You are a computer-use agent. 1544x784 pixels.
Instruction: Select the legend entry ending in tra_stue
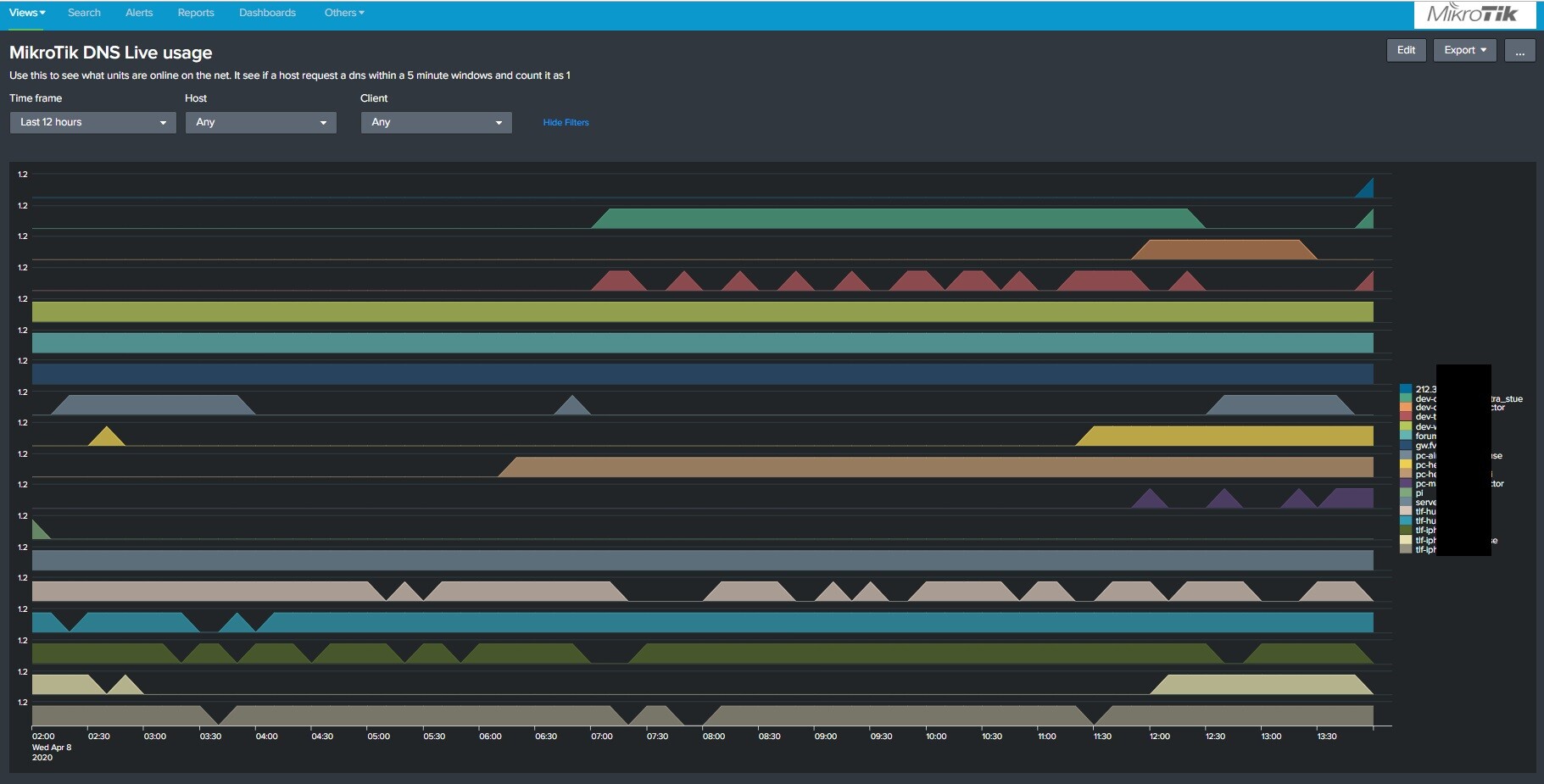[1462, 398]
